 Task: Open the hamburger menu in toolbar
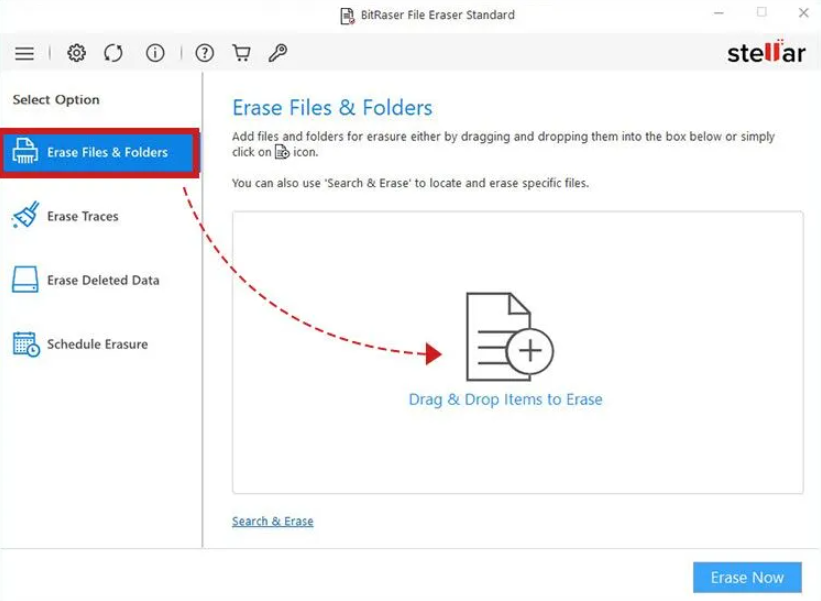pyautogui.click(x=24, y=53)
